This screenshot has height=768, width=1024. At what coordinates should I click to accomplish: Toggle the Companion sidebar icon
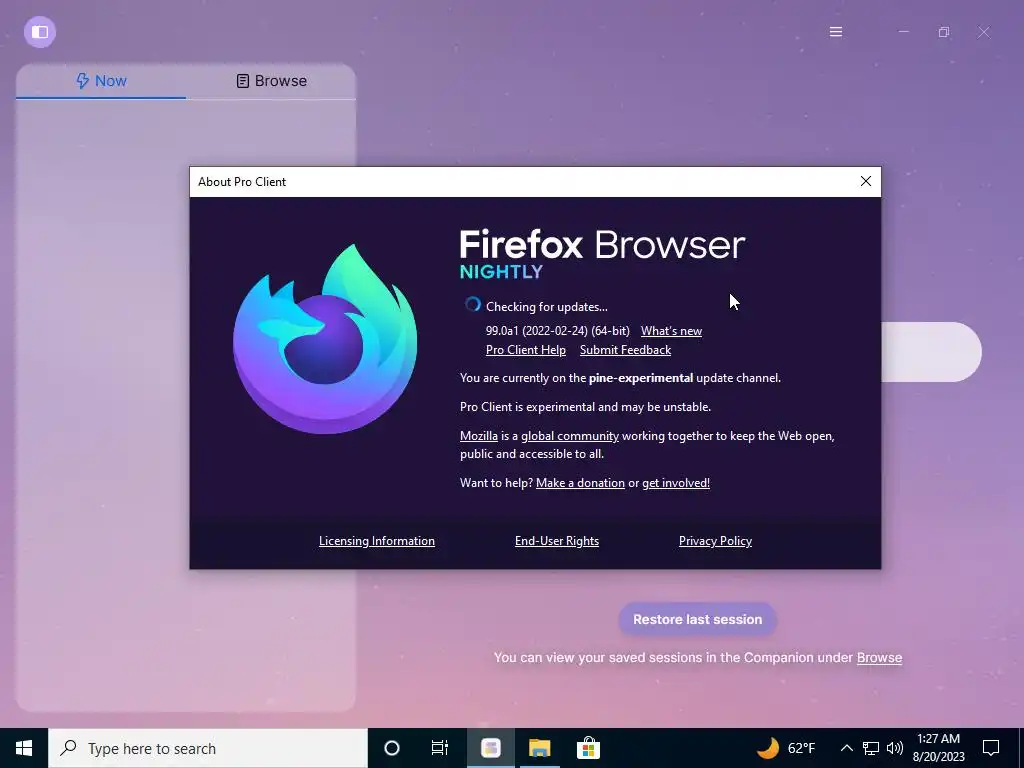[40, 32]
